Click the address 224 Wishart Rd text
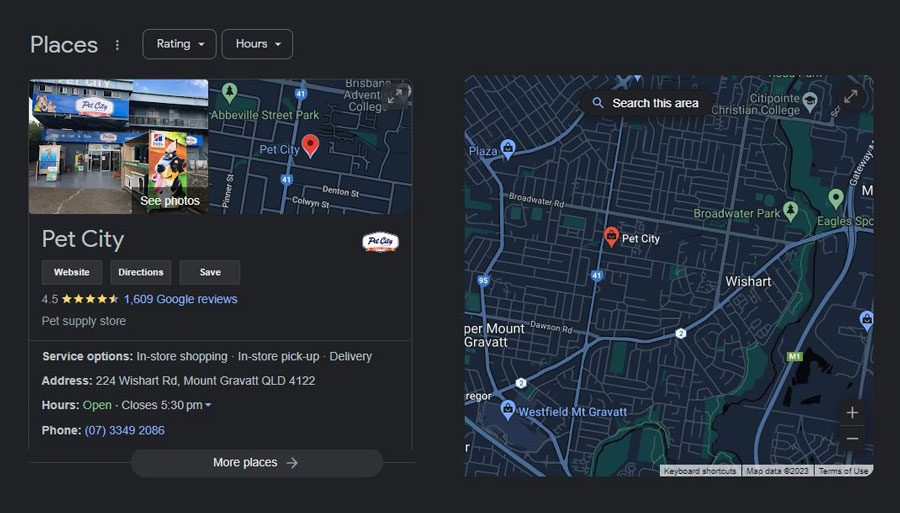Screen dimensions: 900x513 [205, 381]
